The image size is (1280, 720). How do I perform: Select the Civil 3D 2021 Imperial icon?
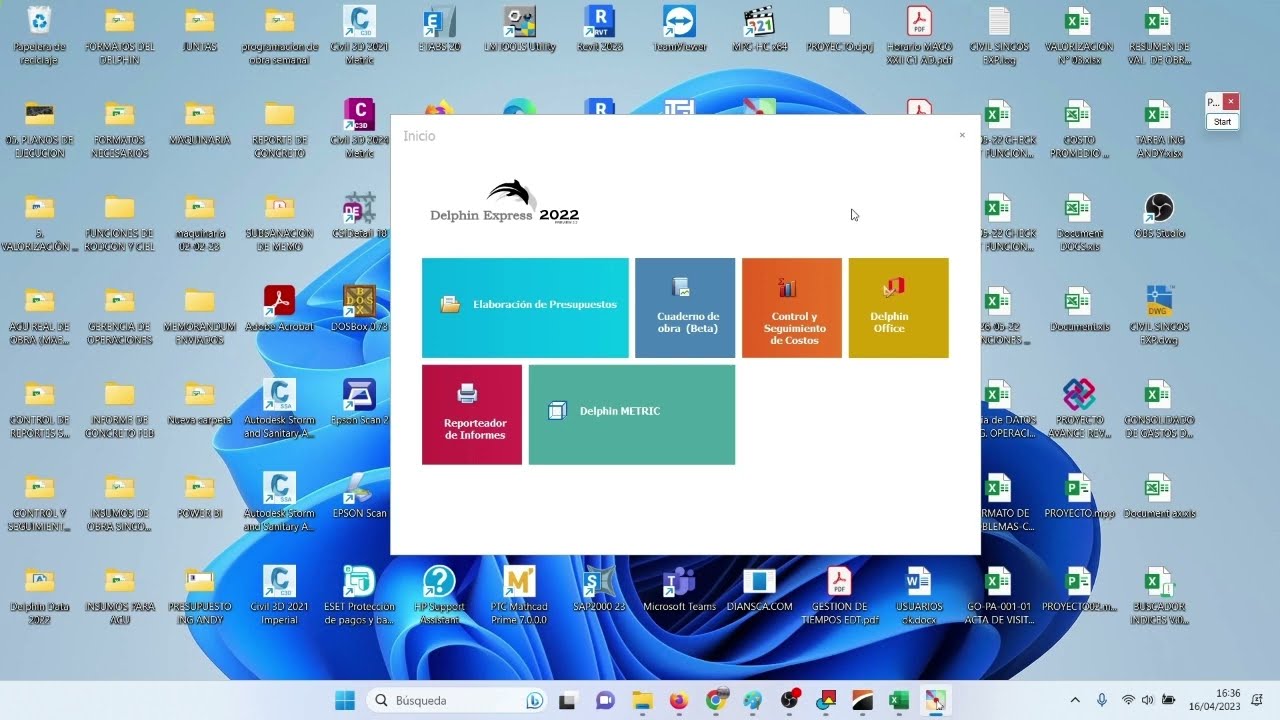[x=280, y=595]
